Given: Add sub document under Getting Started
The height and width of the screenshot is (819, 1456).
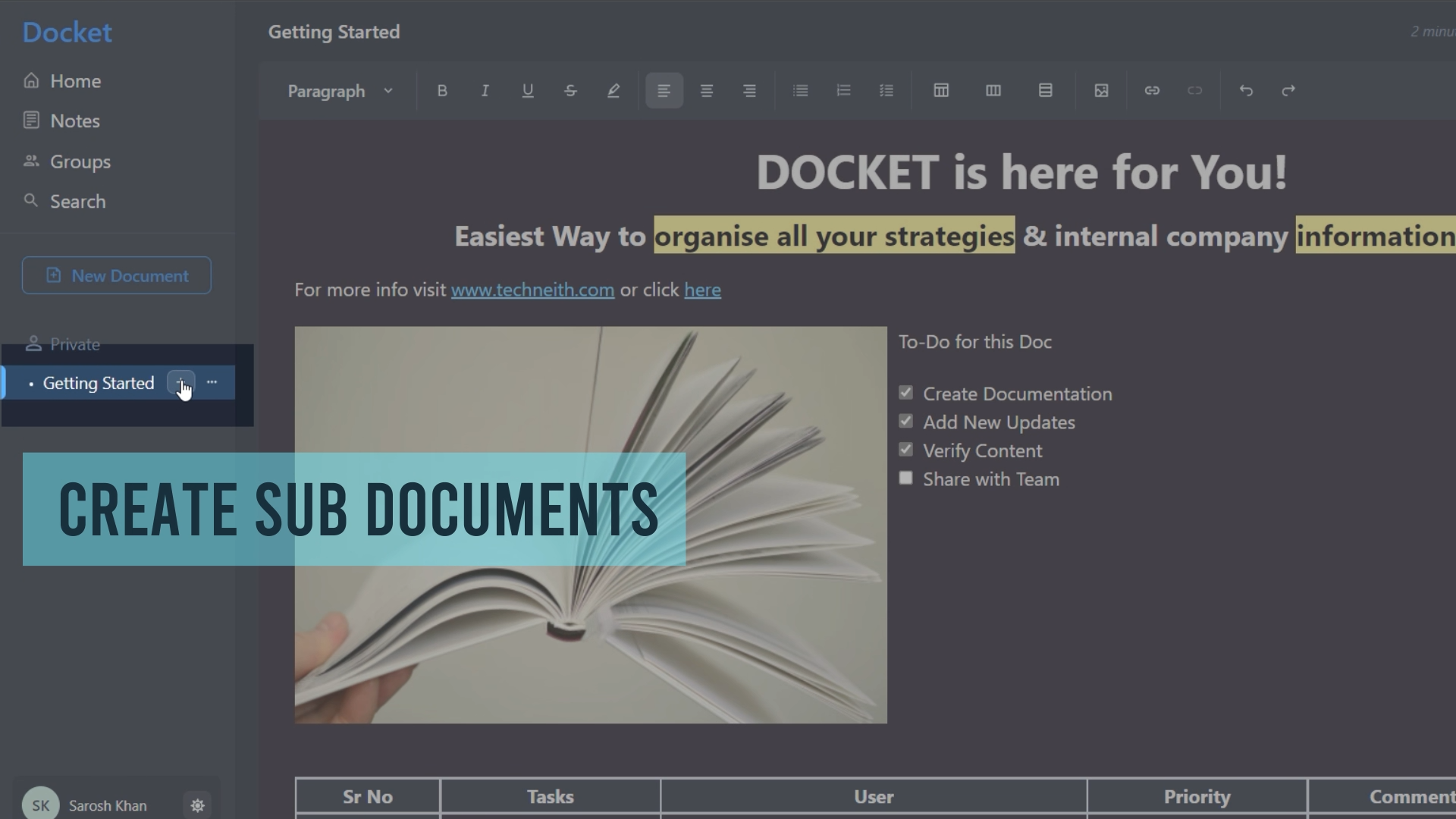Looking at the screenshot, I should pyautogui.click(x=180, y=382).
